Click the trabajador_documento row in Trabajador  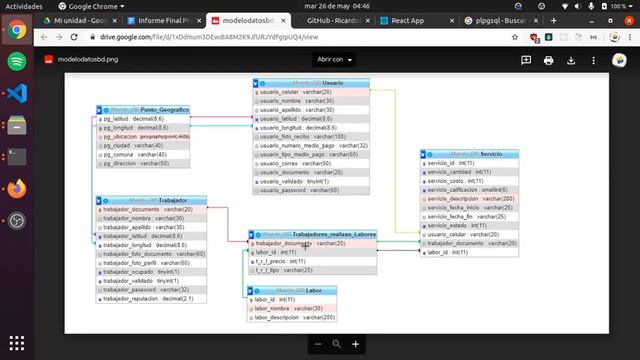[151, 209]
